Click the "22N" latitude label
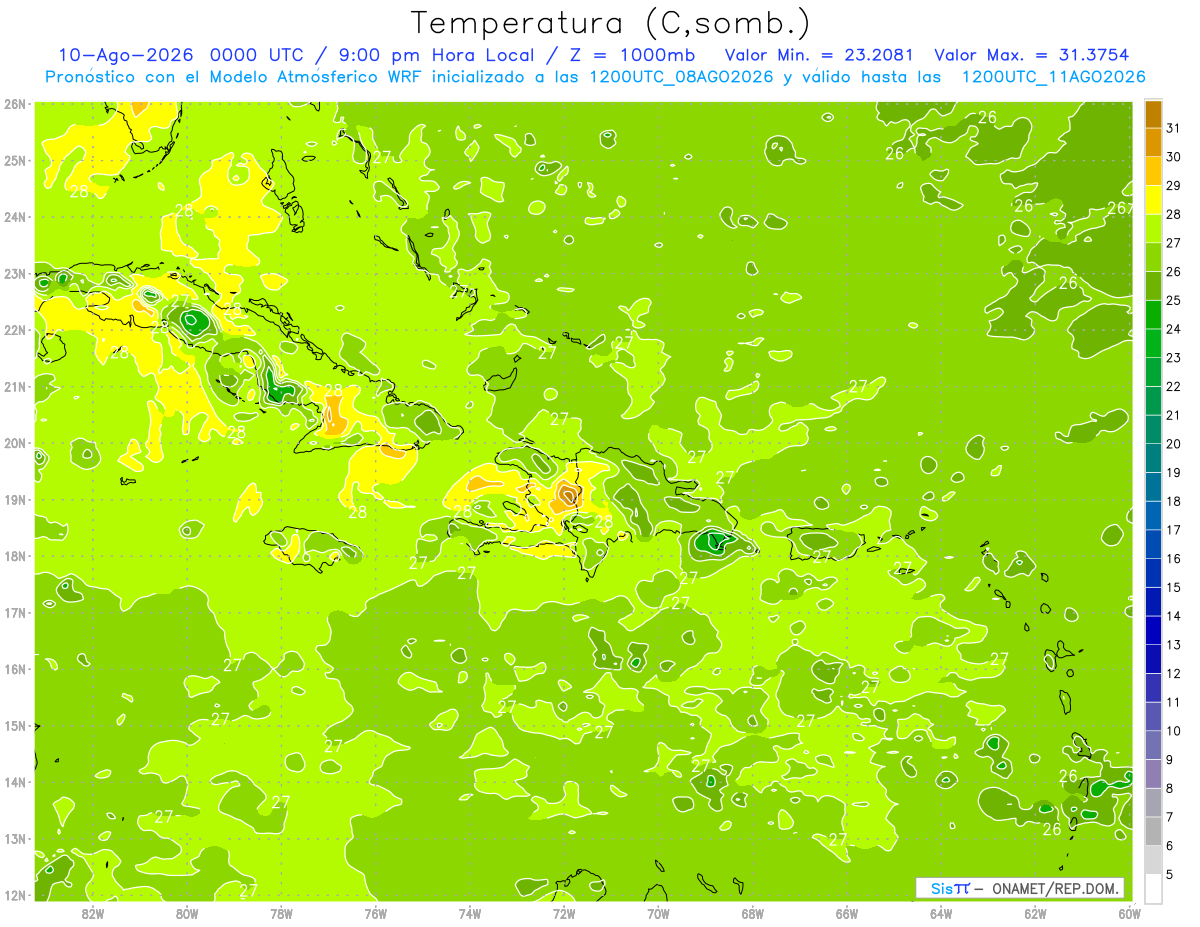Screen dimensions: 1200x927 tap(15, 330)
